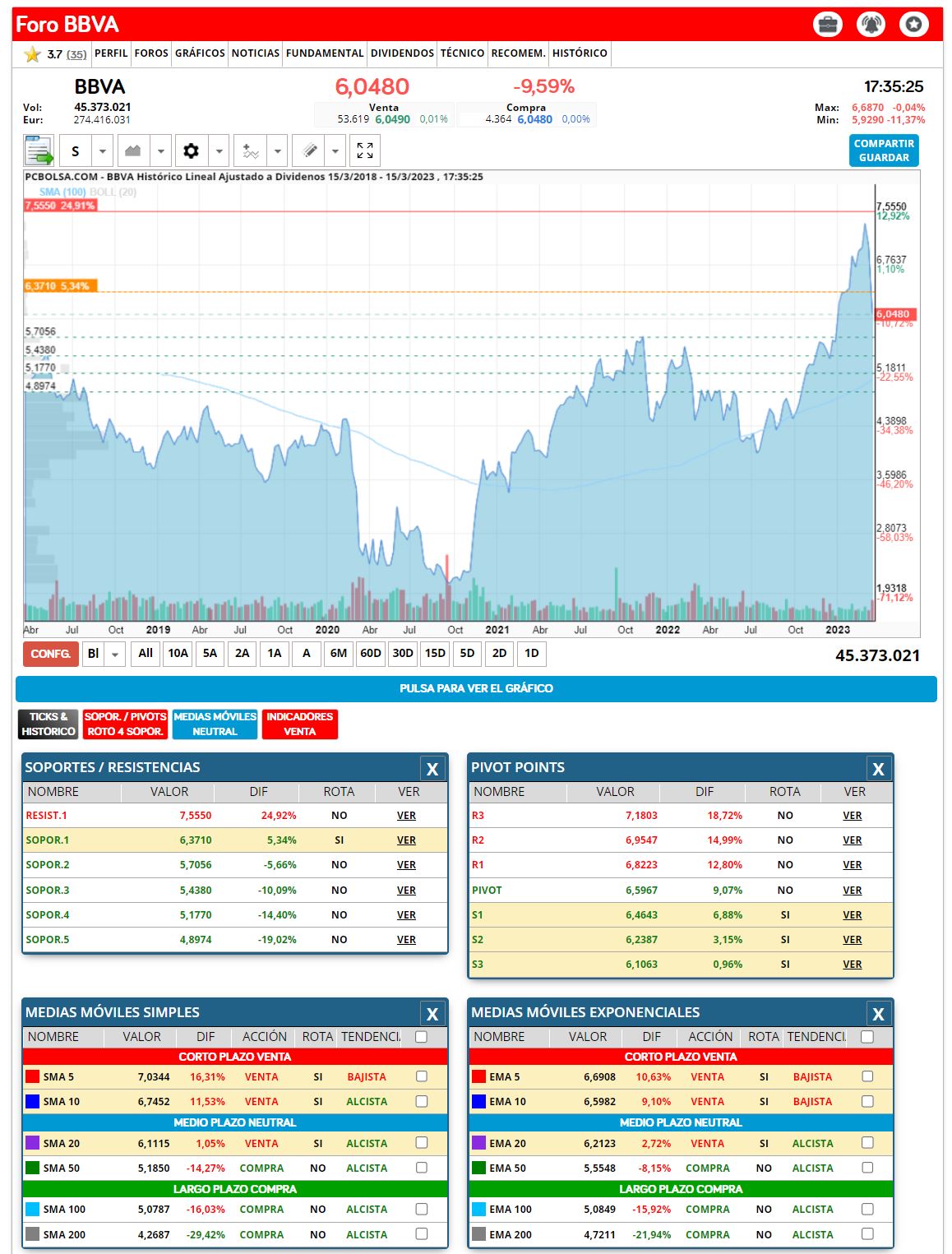Click the EMA 50 green color swatch
This screenshot has height=1254, width=952.
coord(478,1168)
